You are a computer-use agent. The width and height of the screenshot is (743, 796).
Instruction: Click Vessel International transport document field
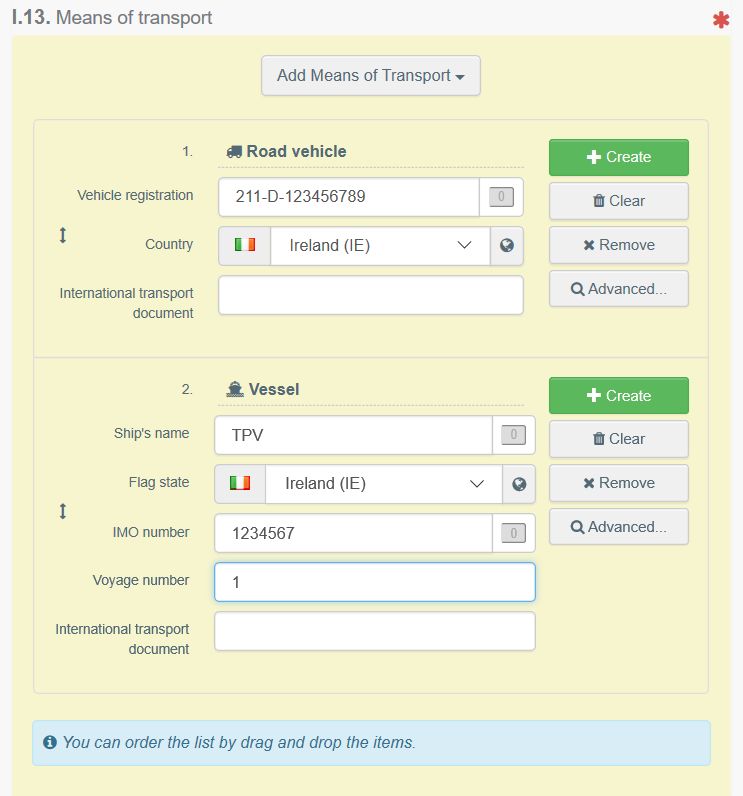click(375, 631)
